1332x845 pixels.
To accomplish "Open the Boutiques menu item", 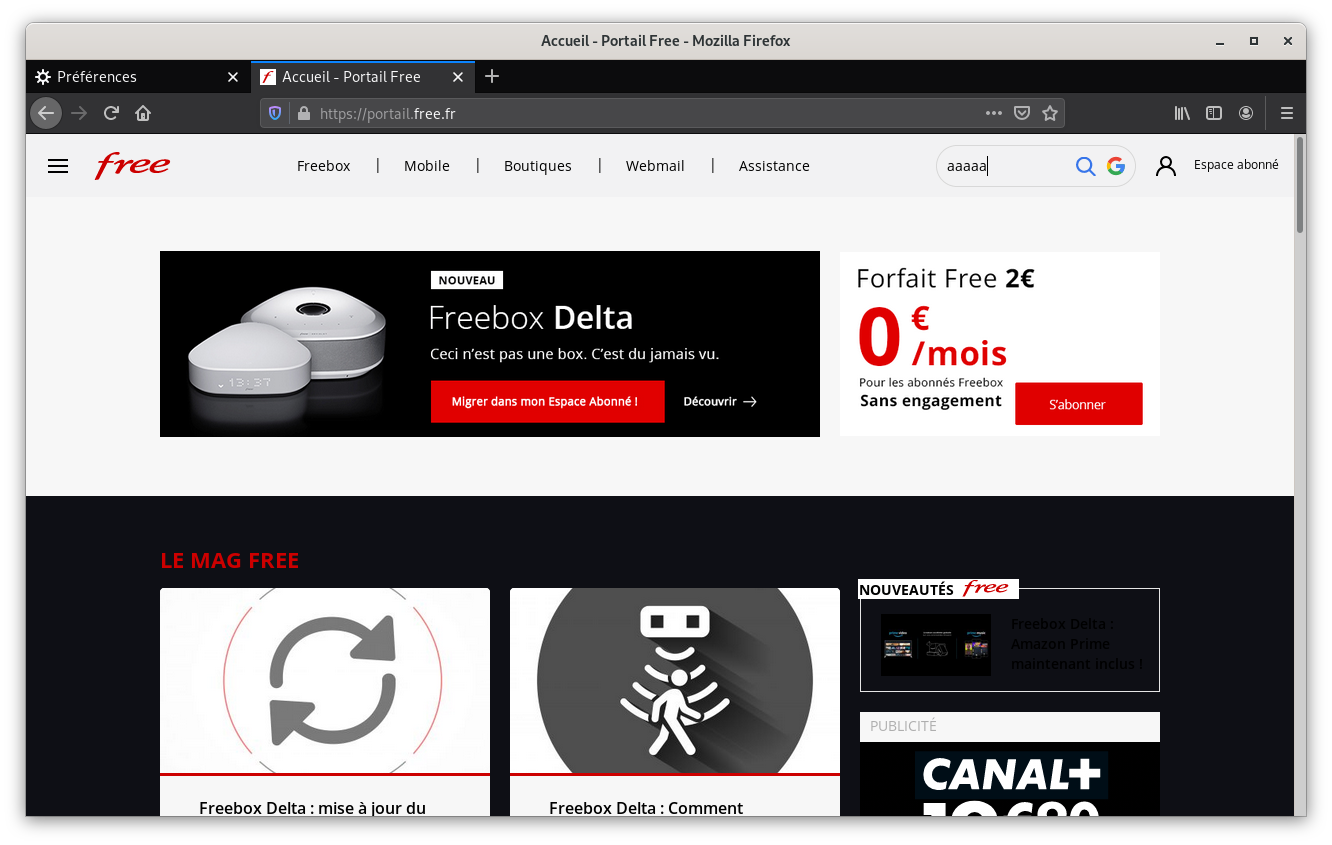I will tap(538, 166).
